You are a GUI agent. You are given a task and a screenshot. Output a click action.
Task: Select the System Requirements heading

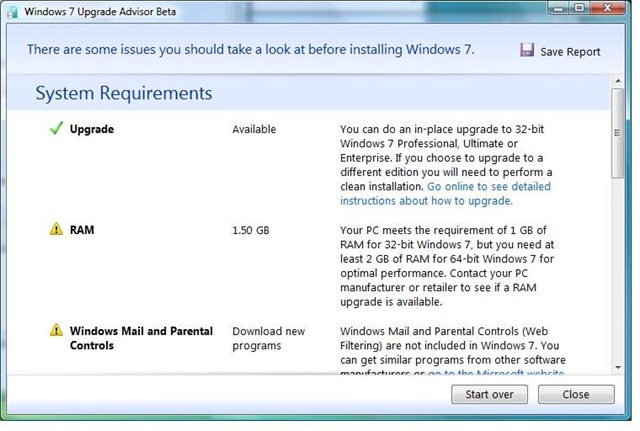124,94
